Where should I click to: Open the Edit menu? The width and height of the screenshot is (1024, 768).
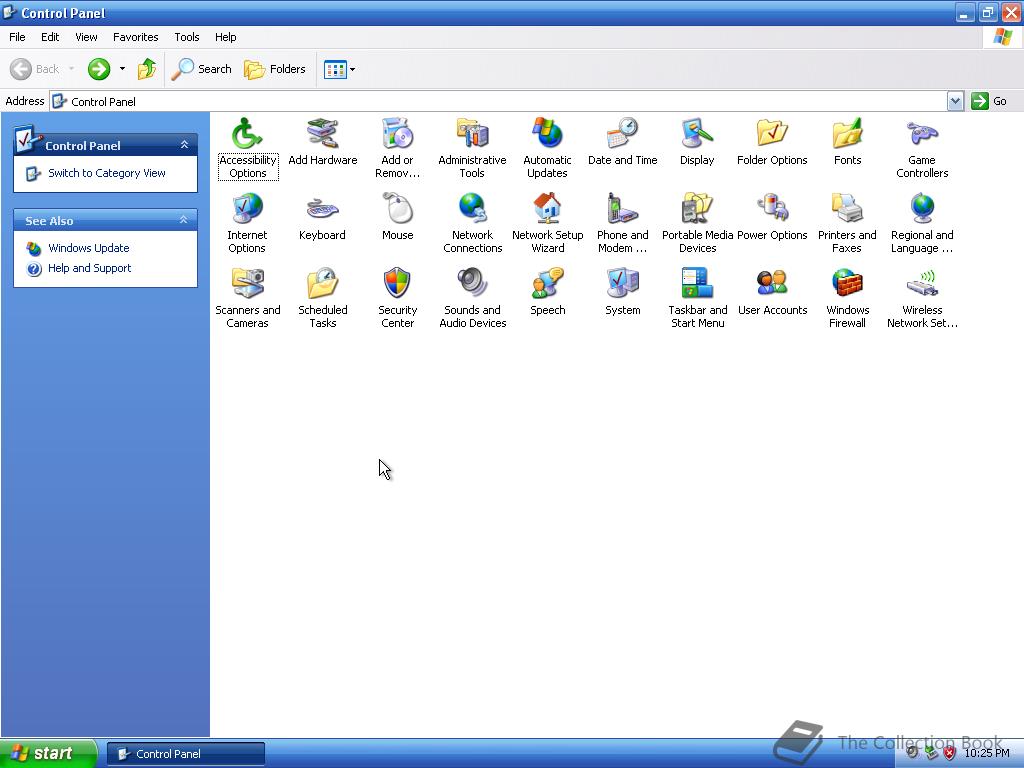tap(50, 37)
